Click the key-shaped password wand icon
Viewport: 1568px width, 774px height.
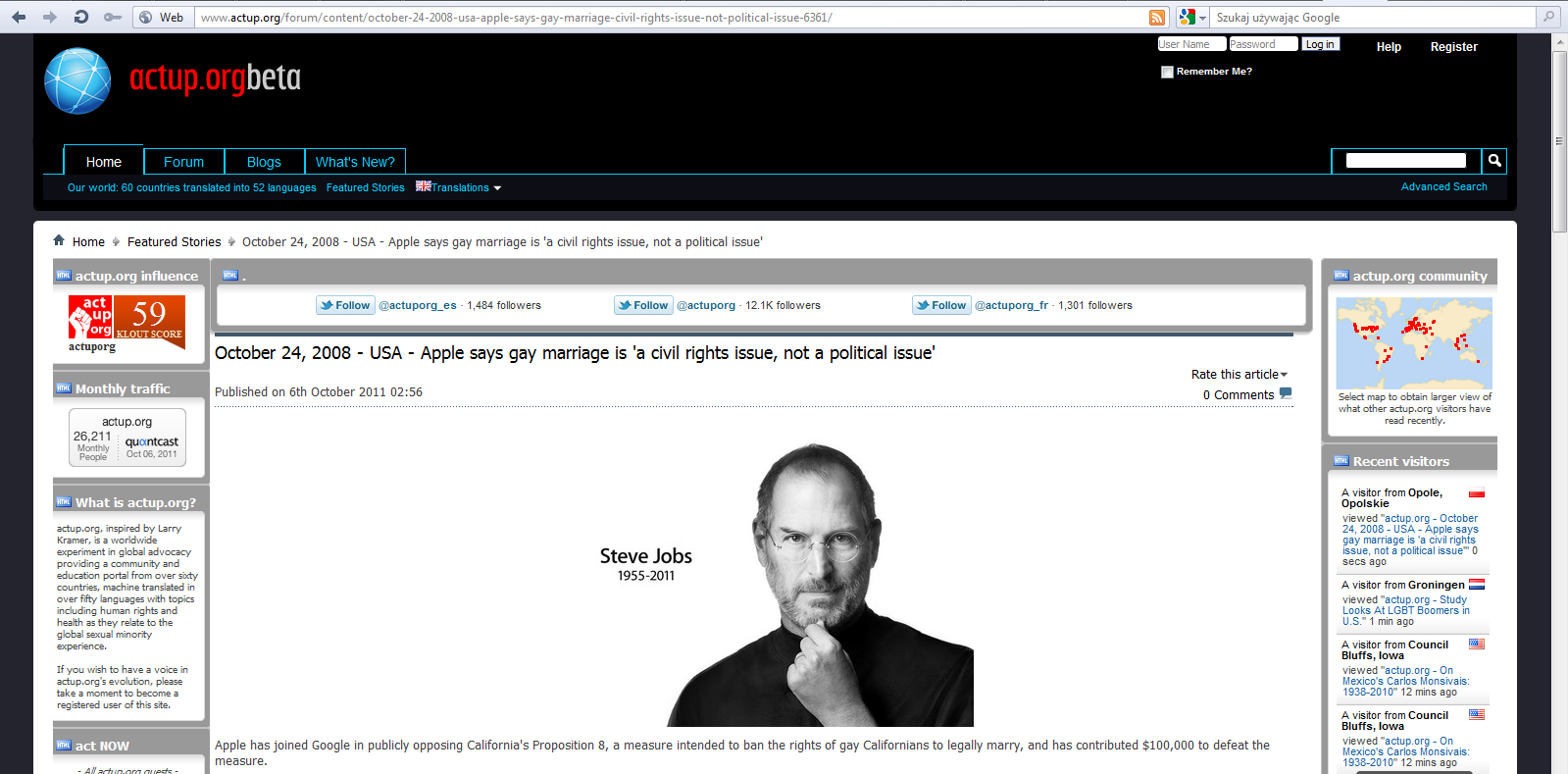click(x=113, y=17)
